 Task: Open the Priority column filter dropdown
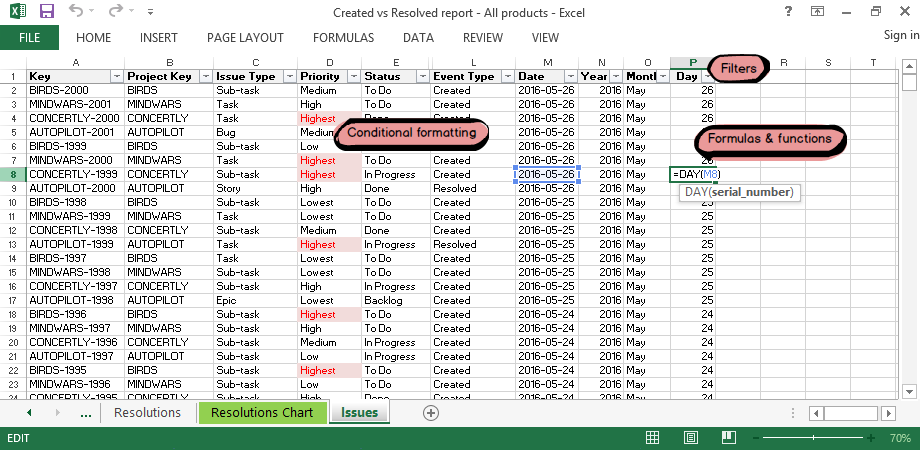[x=354, y=77]
